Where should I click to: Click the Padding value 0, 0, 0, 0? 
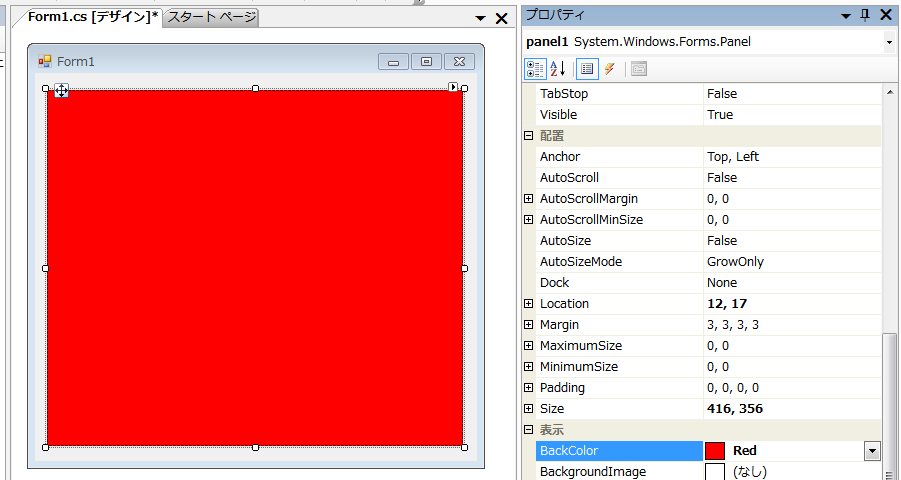pyautogui.click(x=733, y=387)
